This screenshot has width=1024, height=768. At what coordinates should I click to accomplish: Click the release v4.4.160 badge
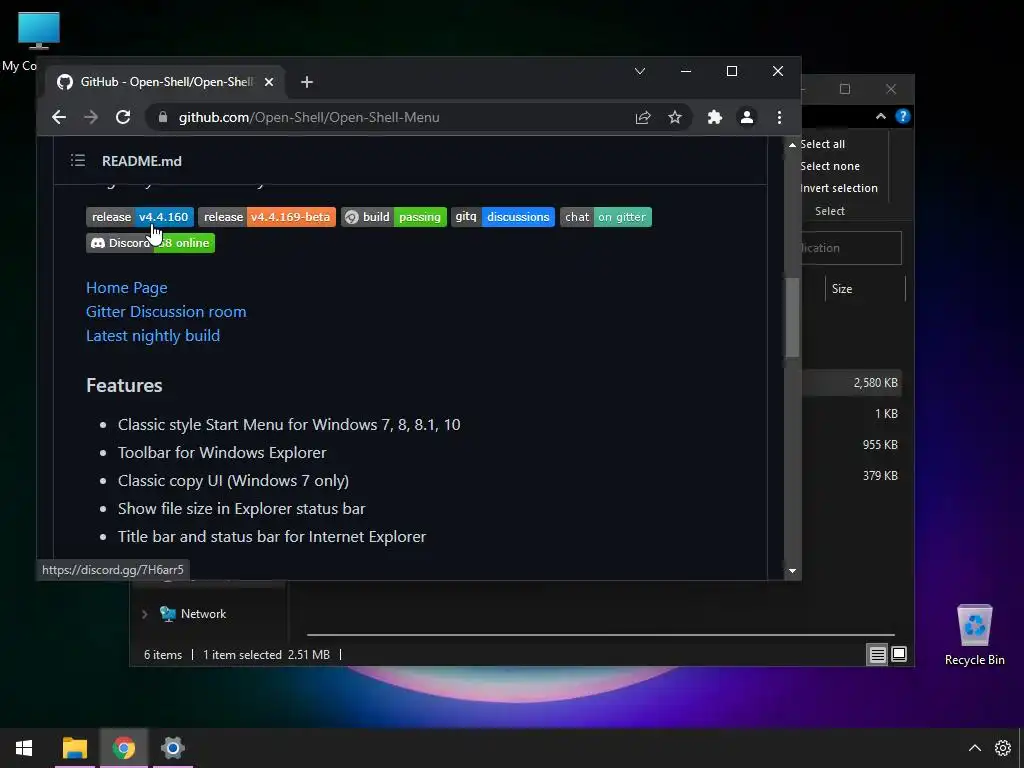(140, 217)
